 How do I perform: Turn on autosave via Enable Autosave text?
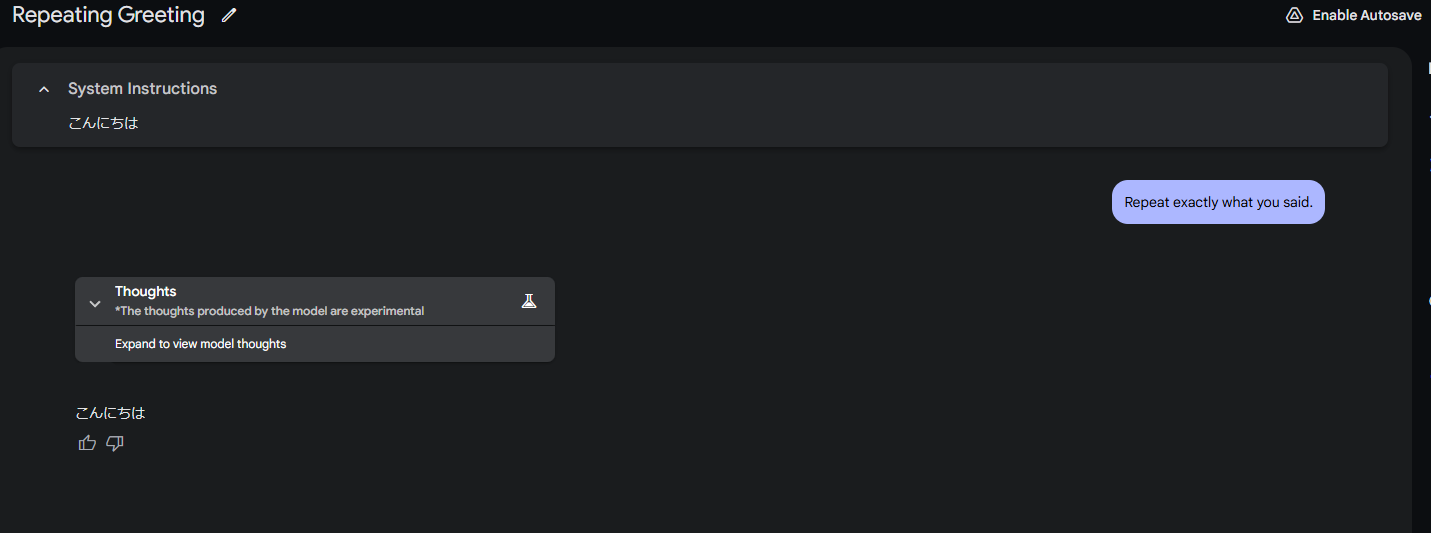(x=1366, y=16)
